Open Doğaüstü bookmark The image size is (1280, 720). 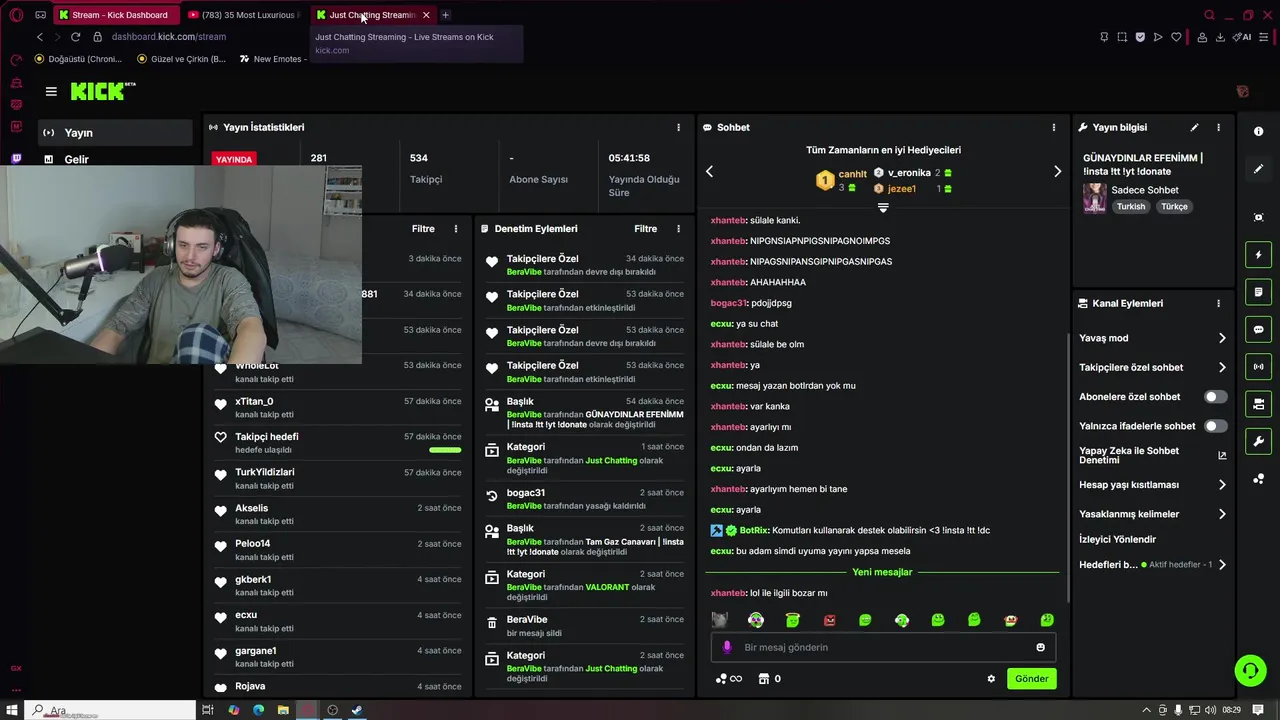coord(78,59)
